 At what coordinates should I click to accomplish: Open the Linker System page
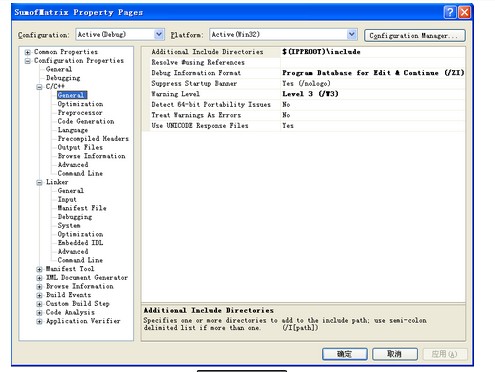pyautogui.click(x=69, y=225)
